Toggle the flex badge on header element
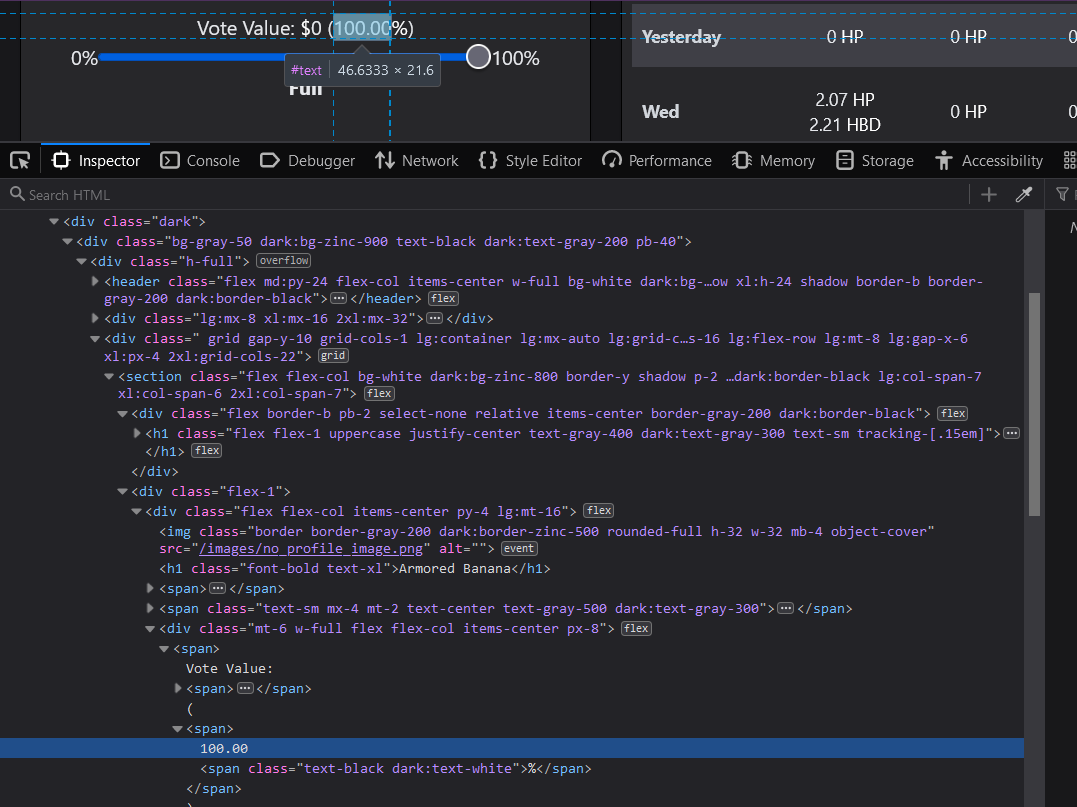 443,298
